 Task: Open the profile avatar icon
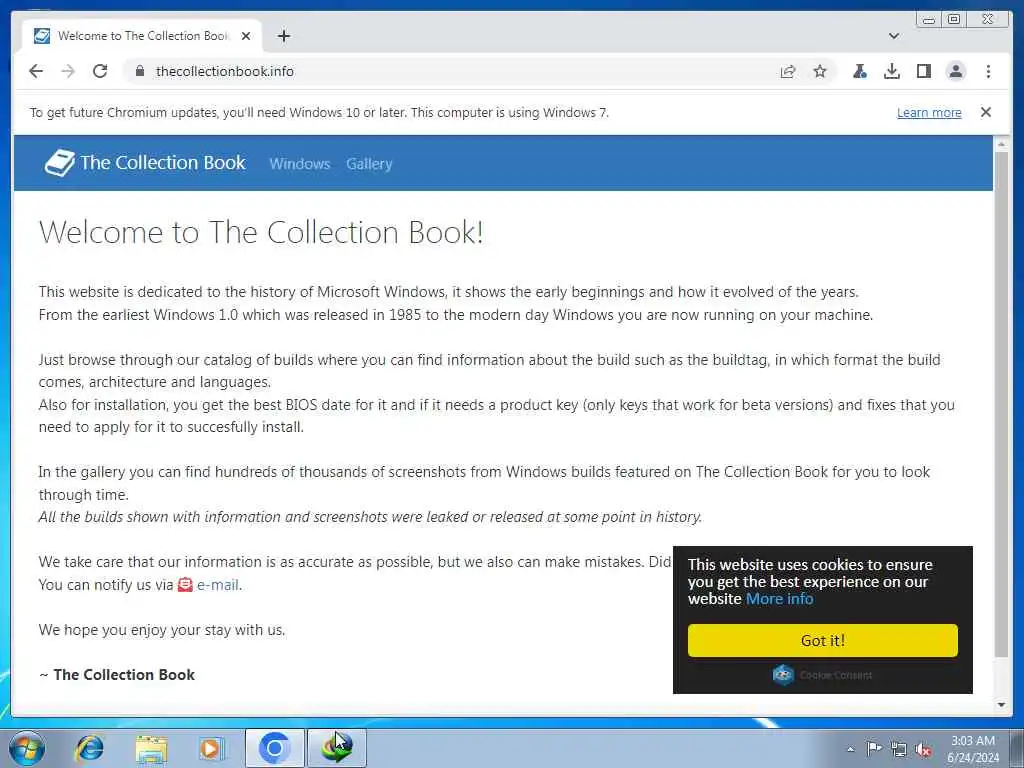point(955,71)
